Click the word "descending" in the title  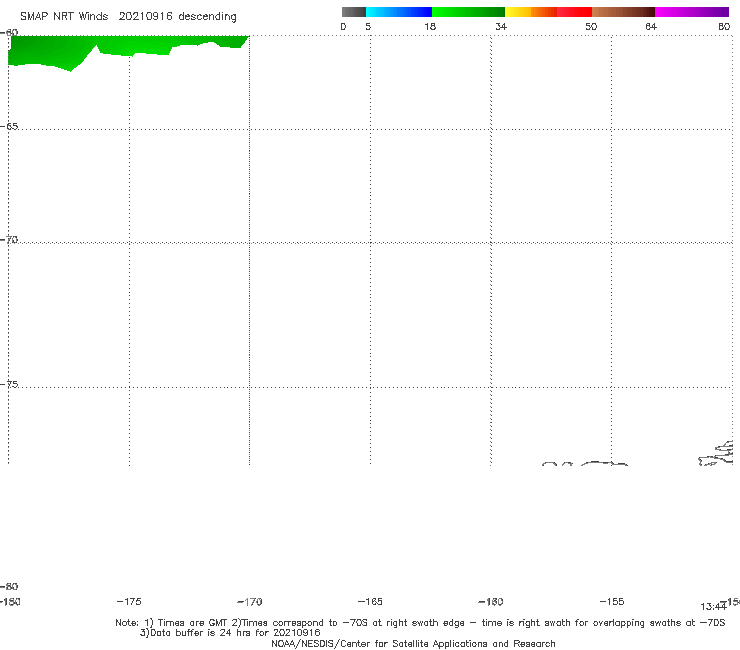click(x=208, y=17)
